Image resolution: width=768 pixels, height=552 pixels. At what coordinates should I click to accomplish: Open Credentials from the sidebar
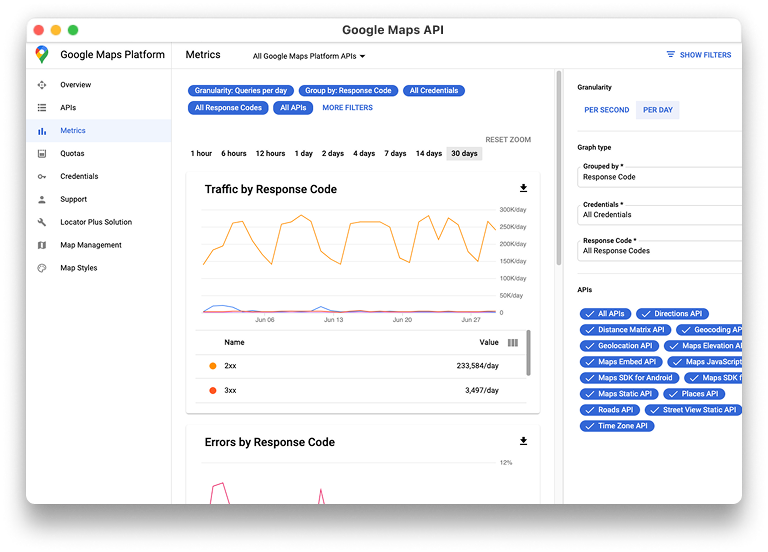(x=79, y=176)
